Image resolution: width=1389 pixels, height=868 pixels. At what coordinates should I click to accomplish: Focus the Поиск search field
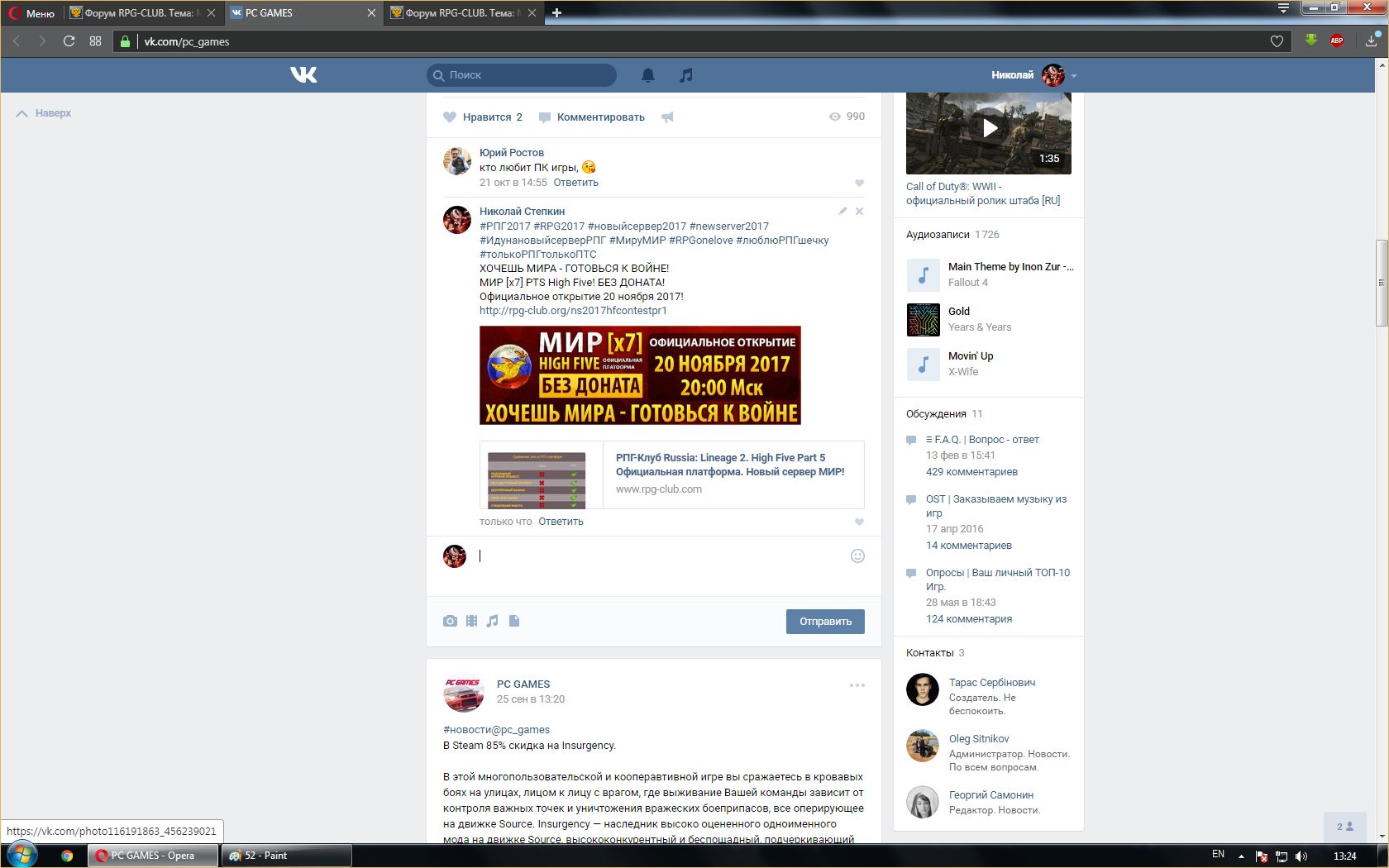click(522, 75)
